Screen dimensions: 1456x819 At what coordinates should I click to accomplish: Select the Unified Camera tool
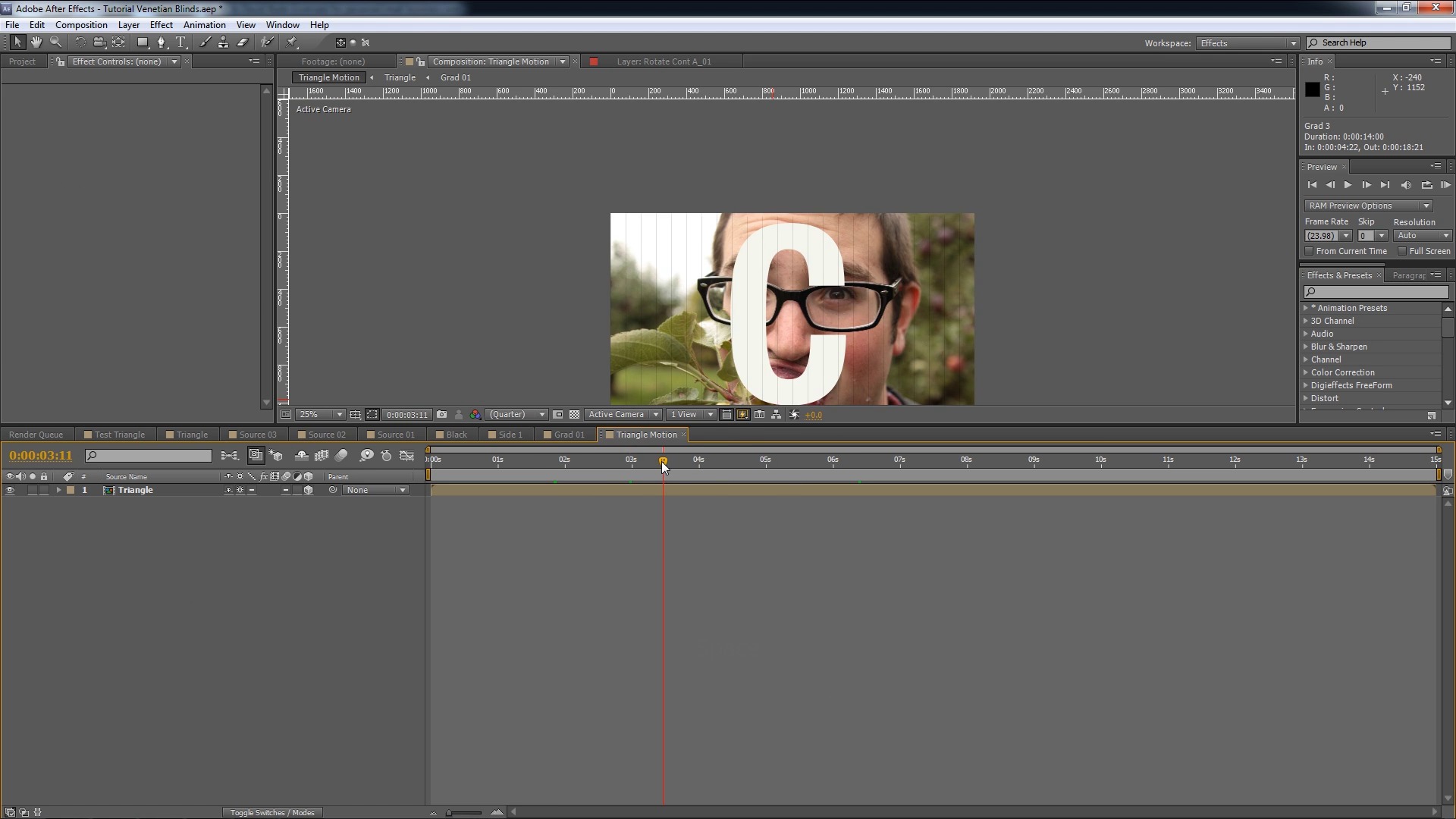(99, 42)
